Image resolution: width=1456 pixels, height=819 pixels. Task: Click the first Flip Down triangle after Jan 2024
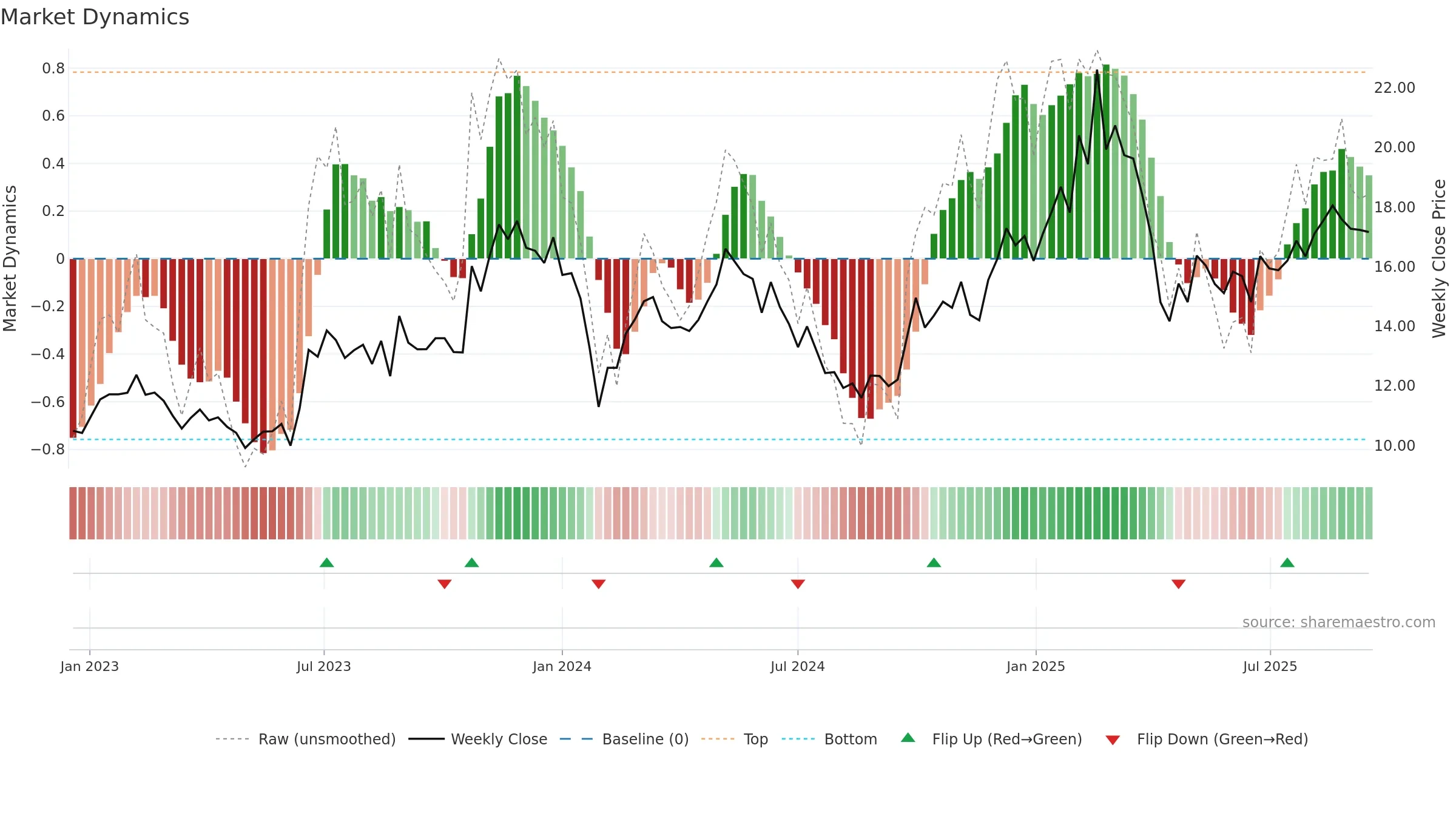tap(599, 584)
